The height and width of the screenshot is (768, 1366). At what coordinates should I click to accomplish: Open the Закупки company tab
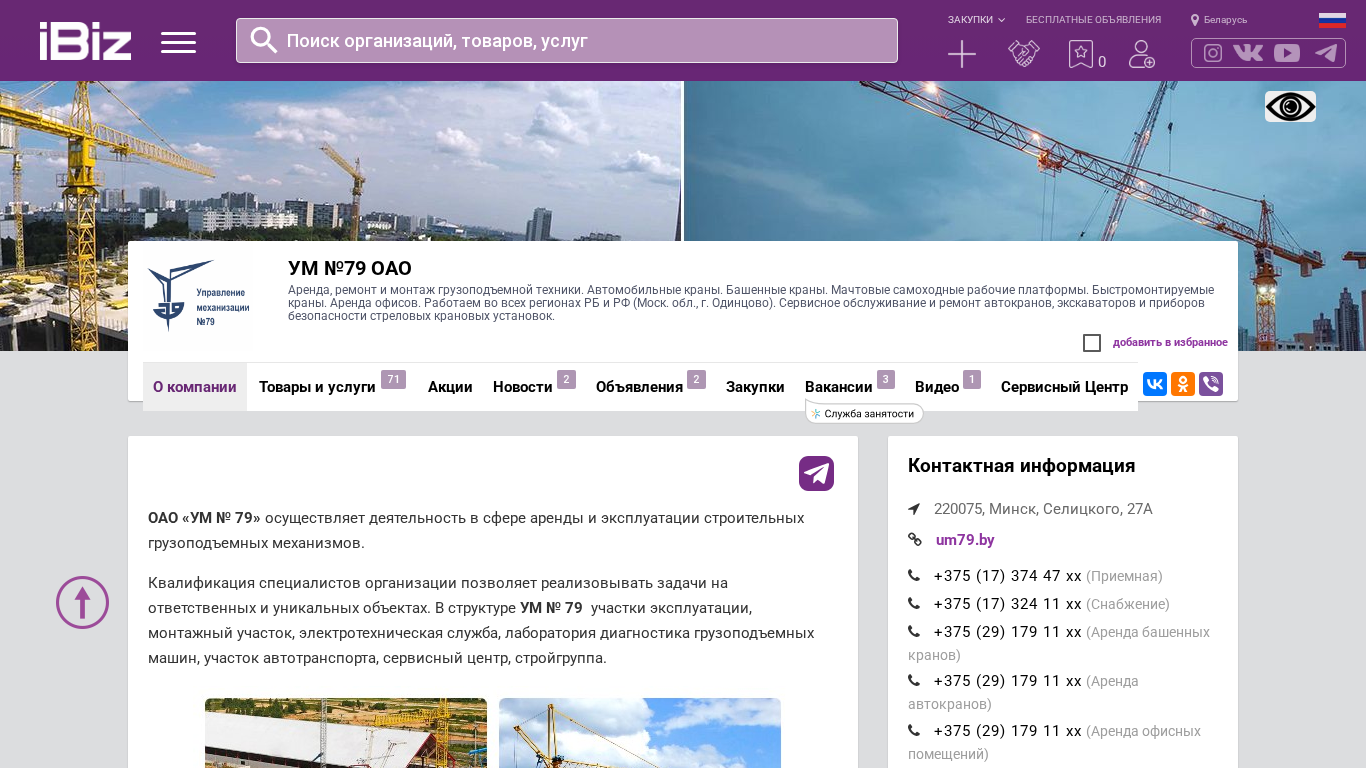(755, 387)
